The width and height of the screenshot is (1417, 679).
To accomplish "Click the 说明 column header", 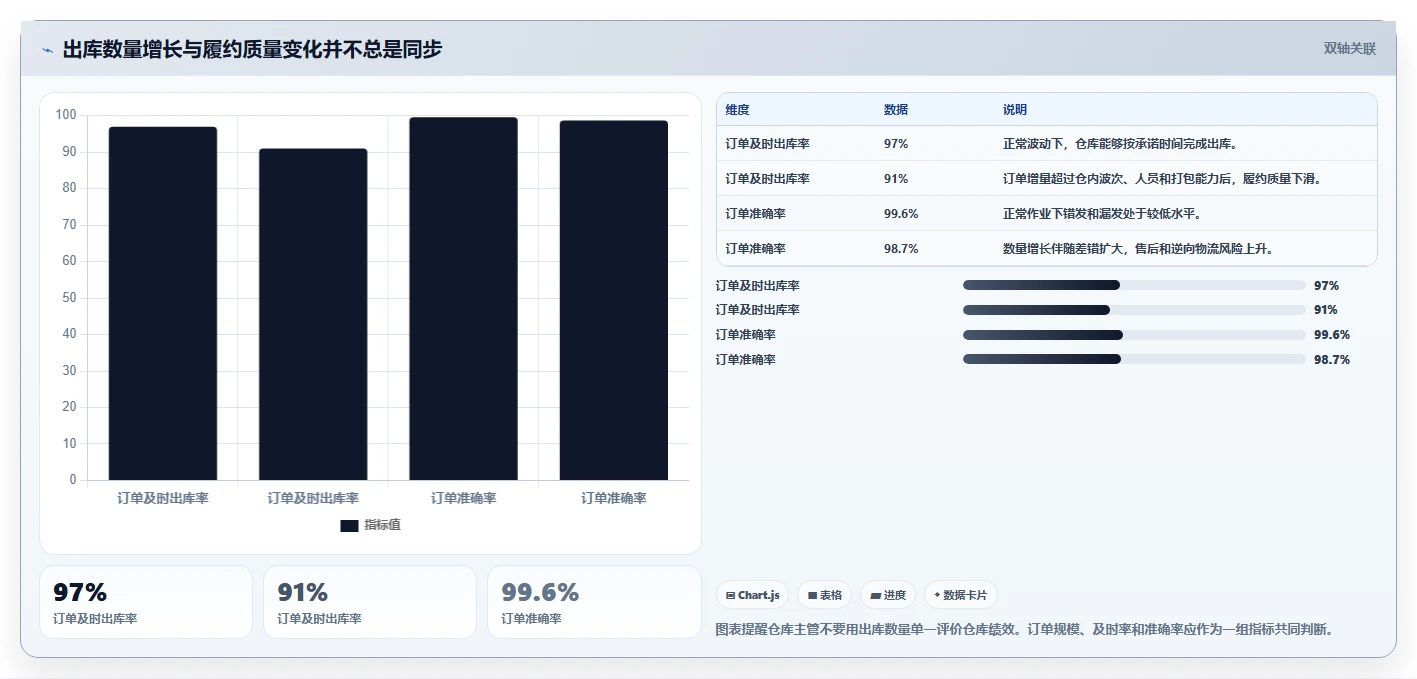I will click(1015, 110).
